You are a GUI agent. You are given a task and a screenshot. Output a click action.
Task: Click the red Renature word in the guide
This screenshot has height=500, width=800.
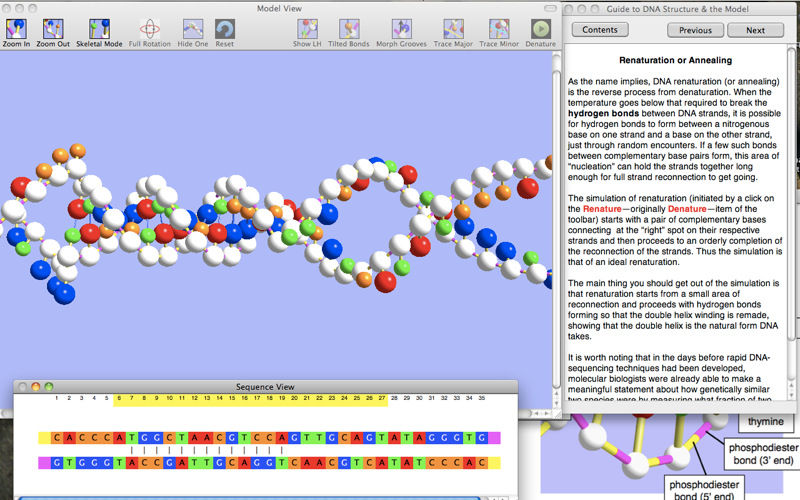coord(602,209)
